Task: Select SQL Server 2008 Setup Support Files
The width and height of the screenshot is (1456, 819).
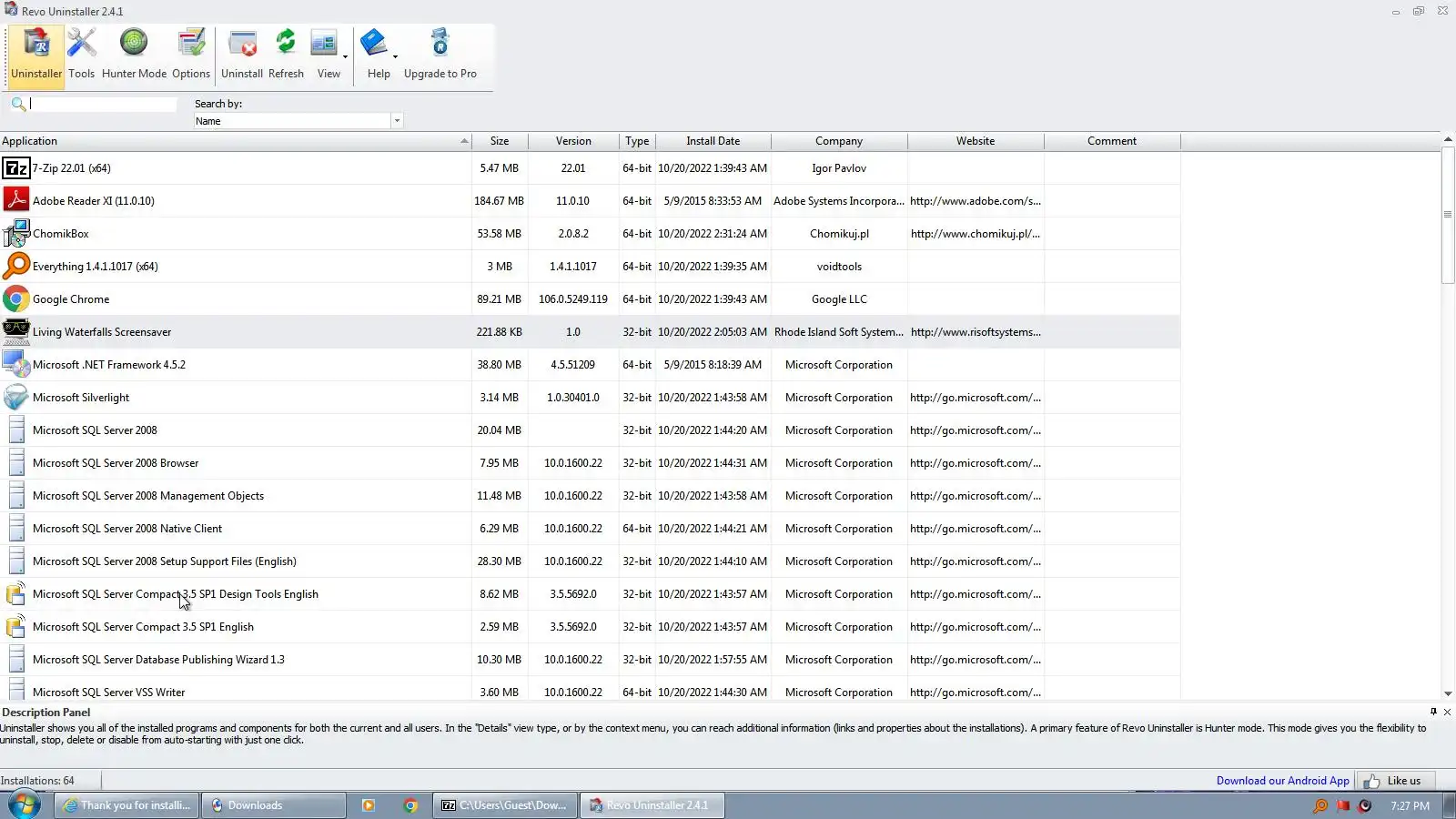Action: point(591,561)
